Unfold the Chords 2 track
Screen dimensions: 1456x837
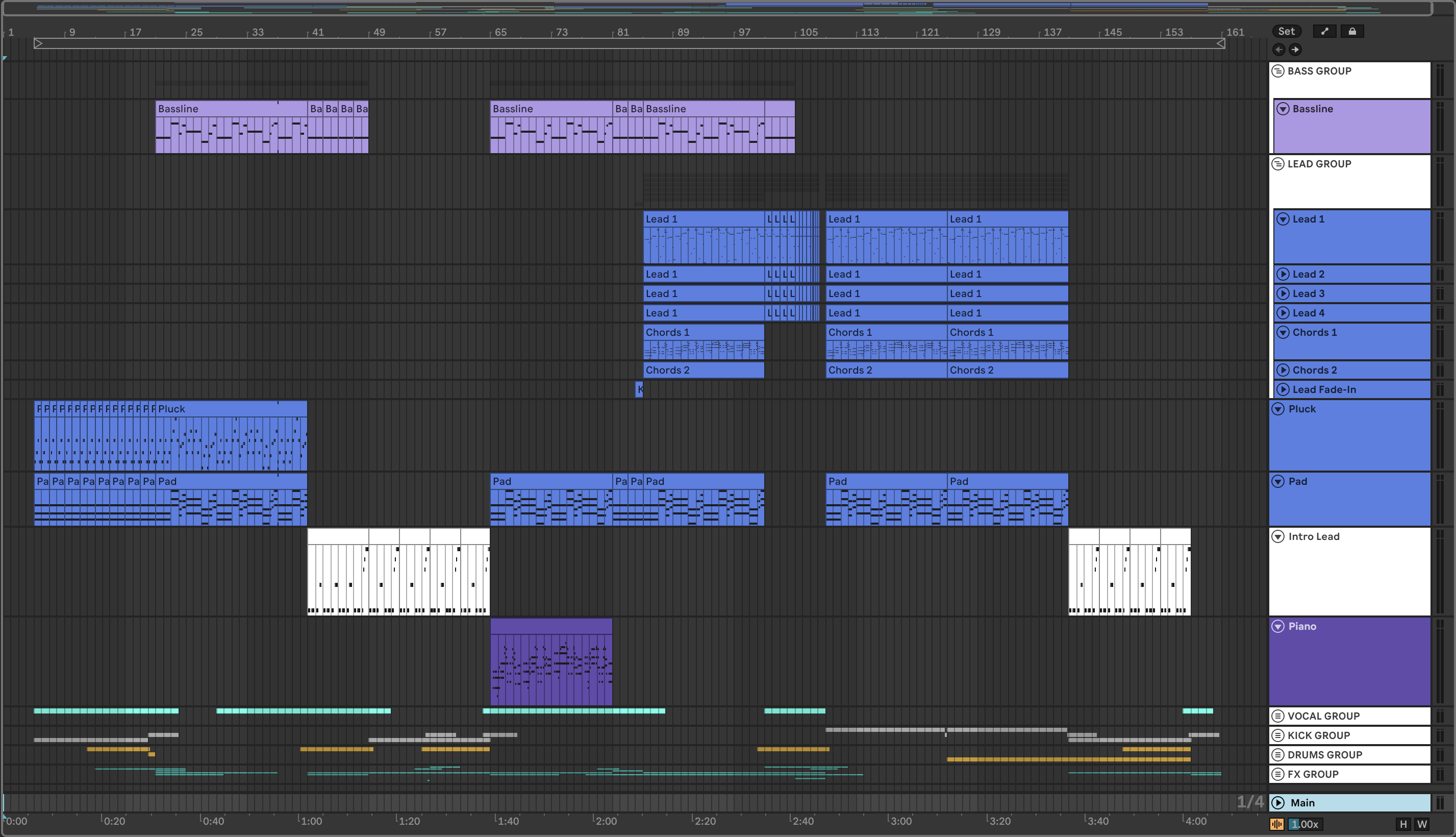(x=1283, y=370)
